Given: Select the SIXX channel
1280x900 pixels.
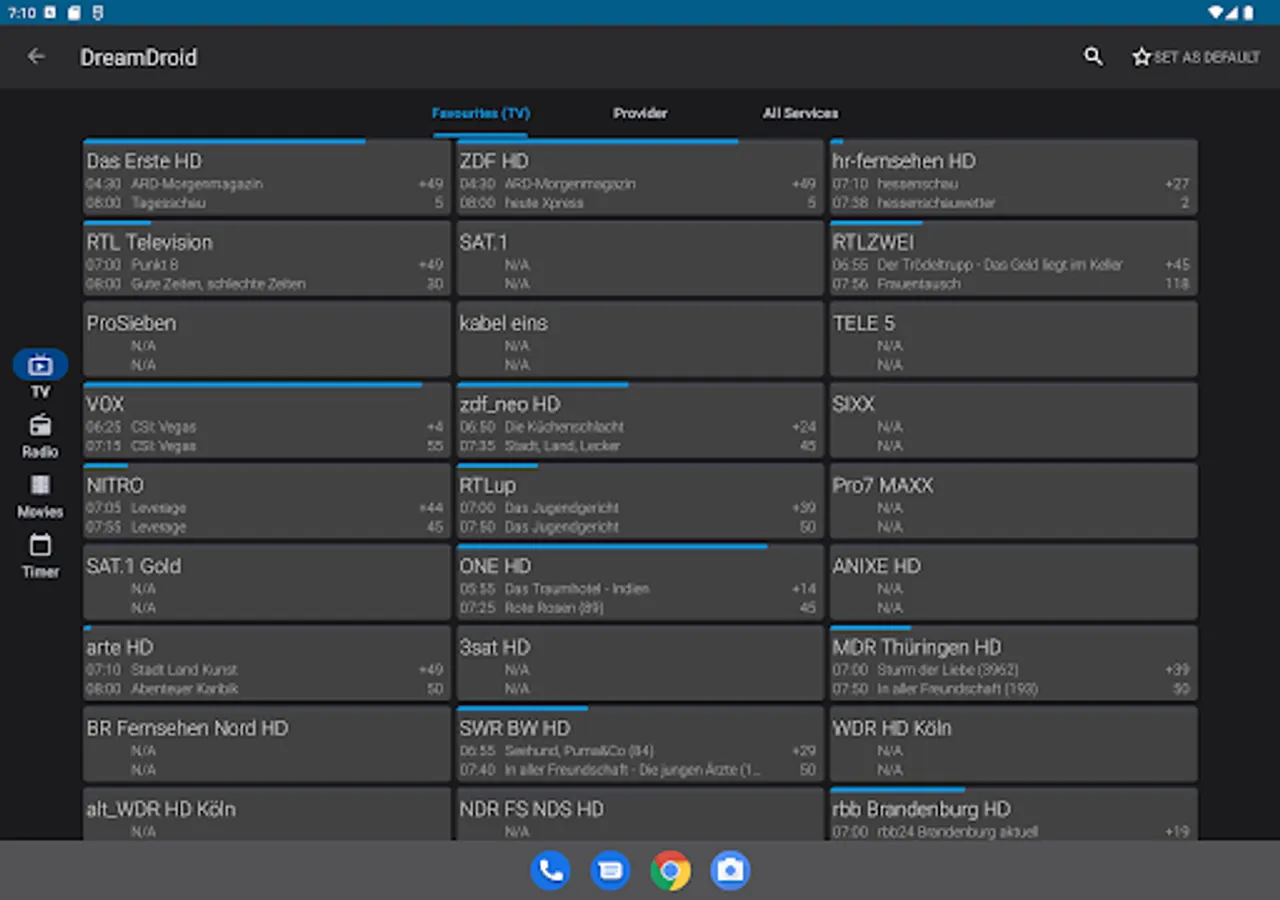Looking at the screenshot, I should coord(1013,420).
